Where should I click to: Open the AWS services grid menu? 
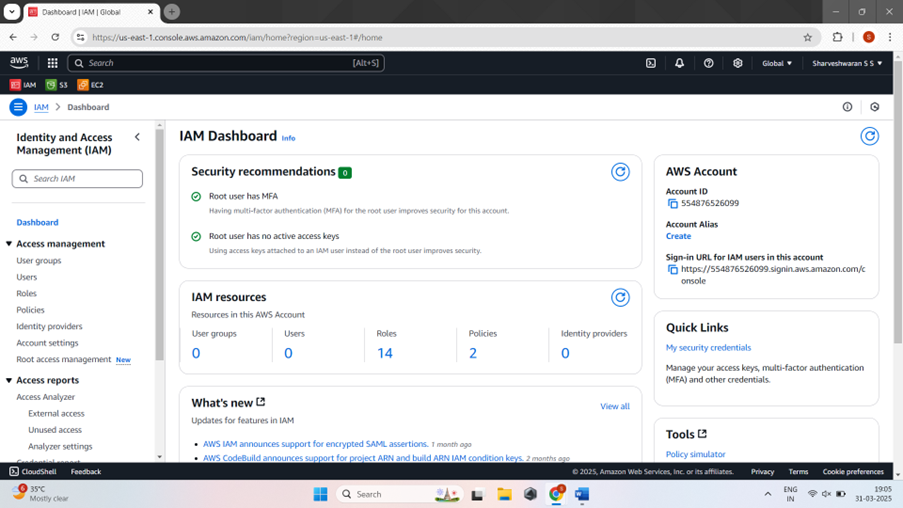(x=52, y=63)
